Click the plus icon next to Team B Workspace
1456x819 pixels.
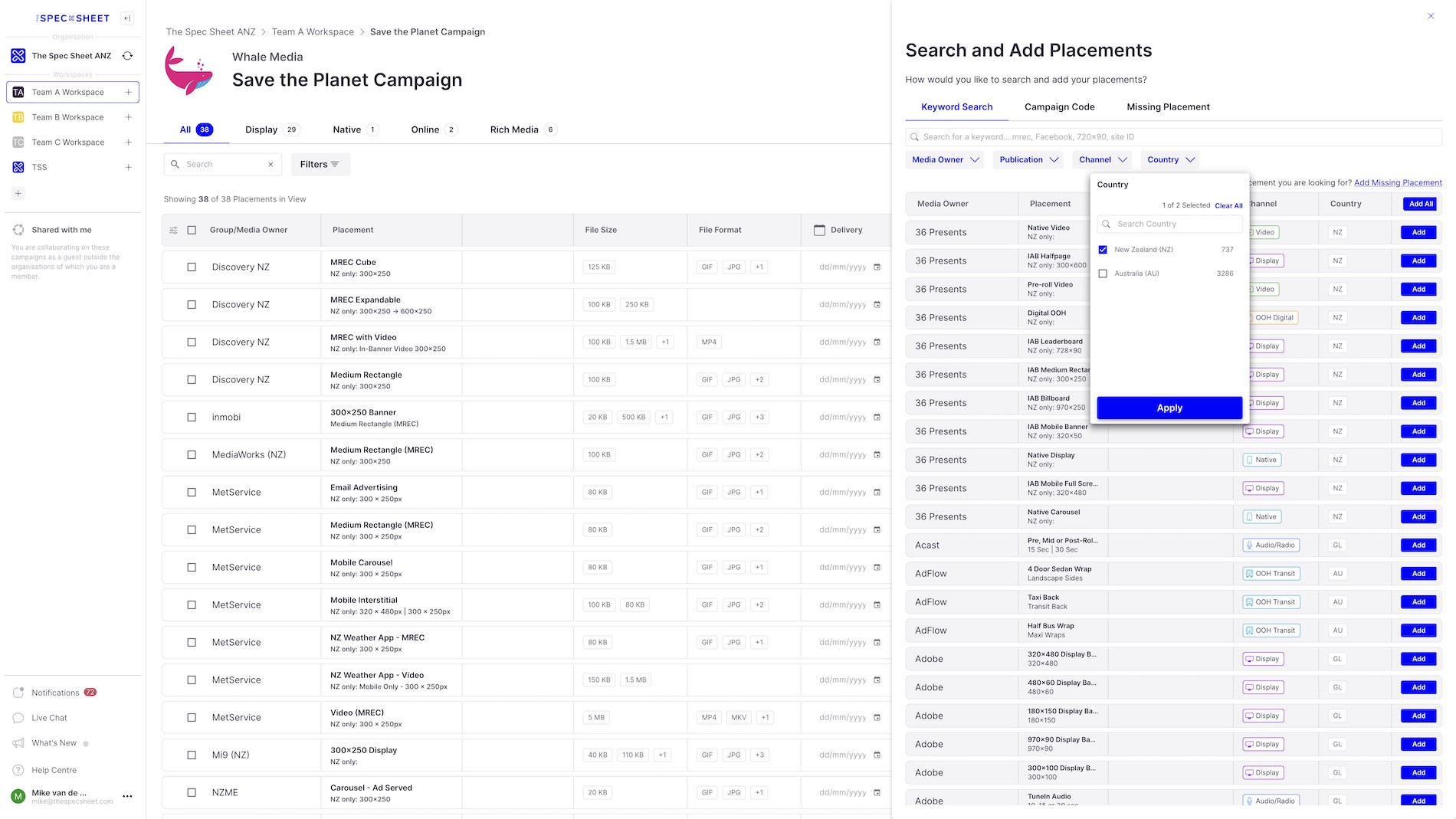tap(128, 117)
